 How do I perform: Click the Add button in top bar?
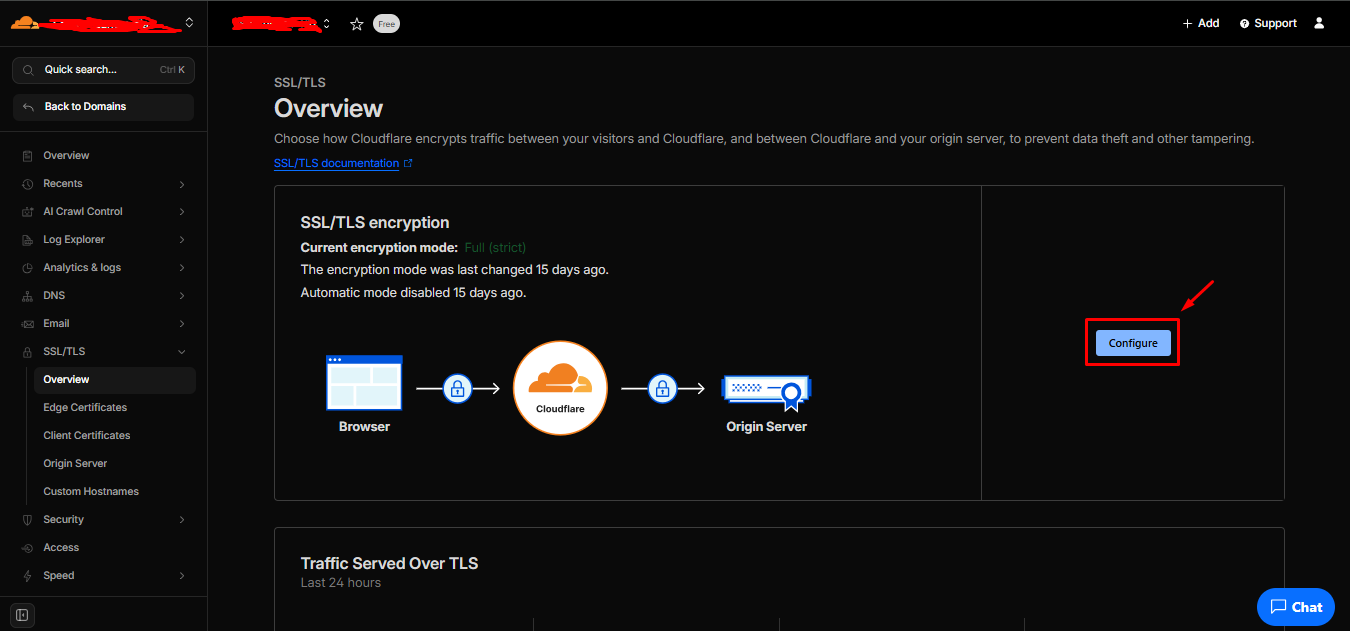coord(1201,23)
